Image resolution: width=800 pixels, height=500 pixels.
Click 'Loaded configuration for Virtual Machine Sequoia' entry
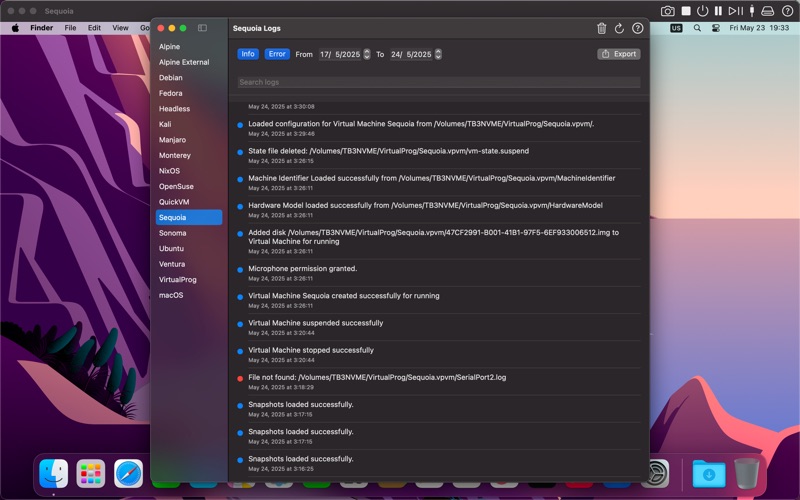pyautogui.click(x=439, y=128)
